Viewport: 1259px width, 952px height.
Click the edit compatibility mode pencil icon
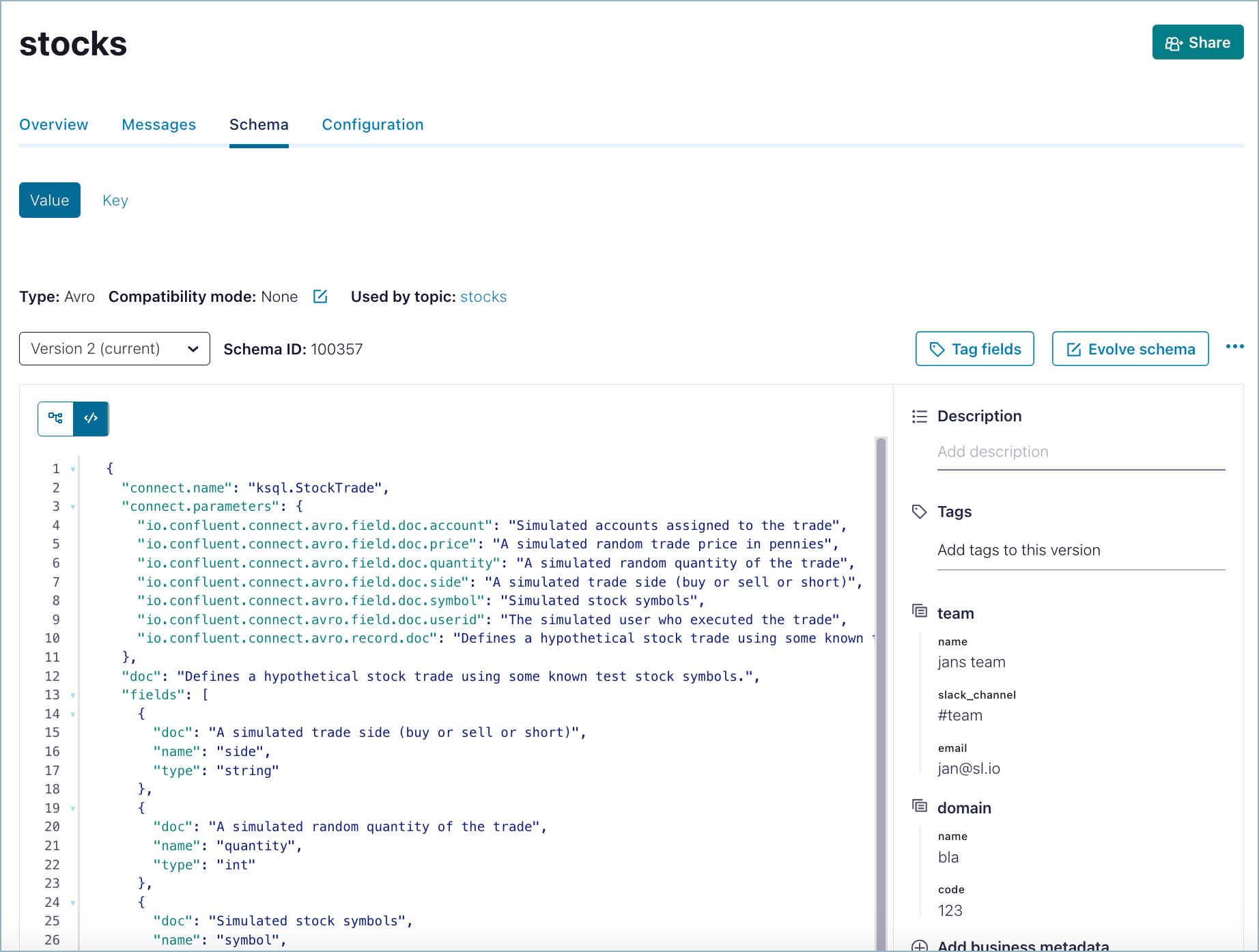pyautogui.click(x=320, y=296)
